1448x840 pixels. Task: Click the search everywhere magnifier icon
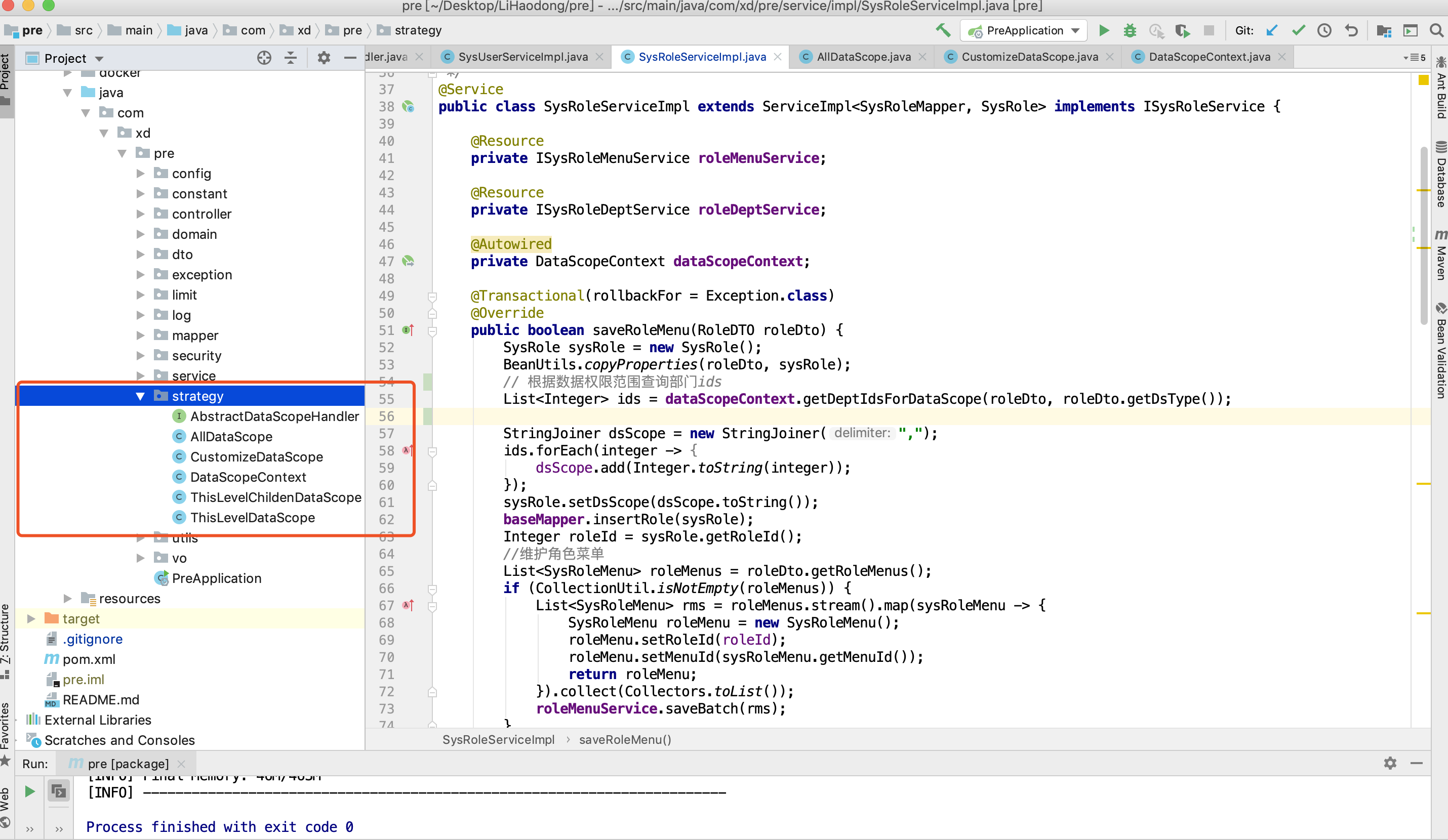click(x=1437, y=30)
